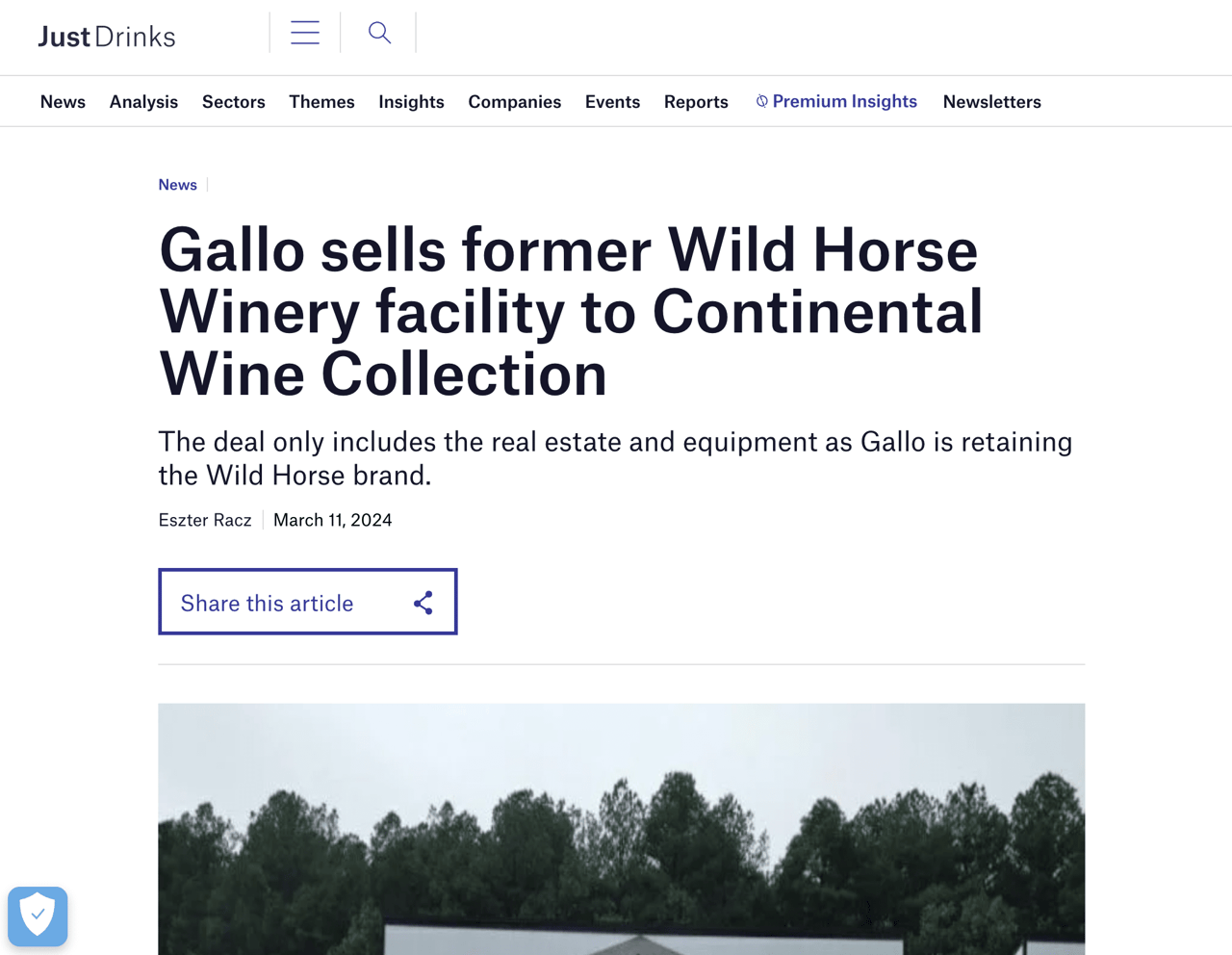Open the Sectors section

coord(233,101)
